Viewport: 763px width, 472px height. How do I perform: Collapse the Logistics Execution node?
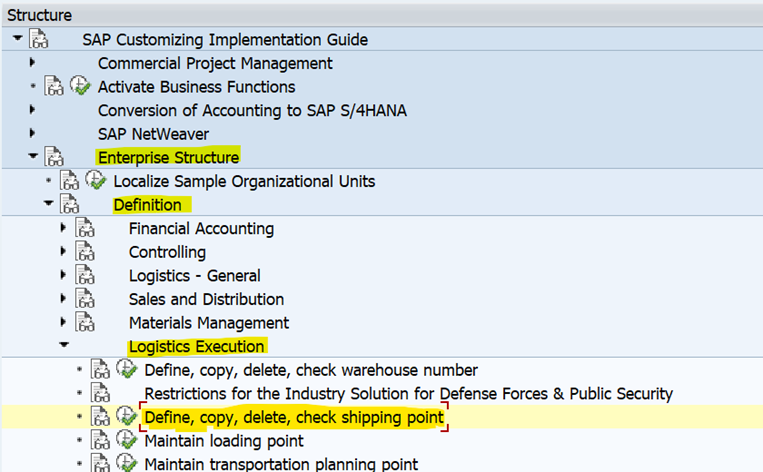click(x=64, y=346)
